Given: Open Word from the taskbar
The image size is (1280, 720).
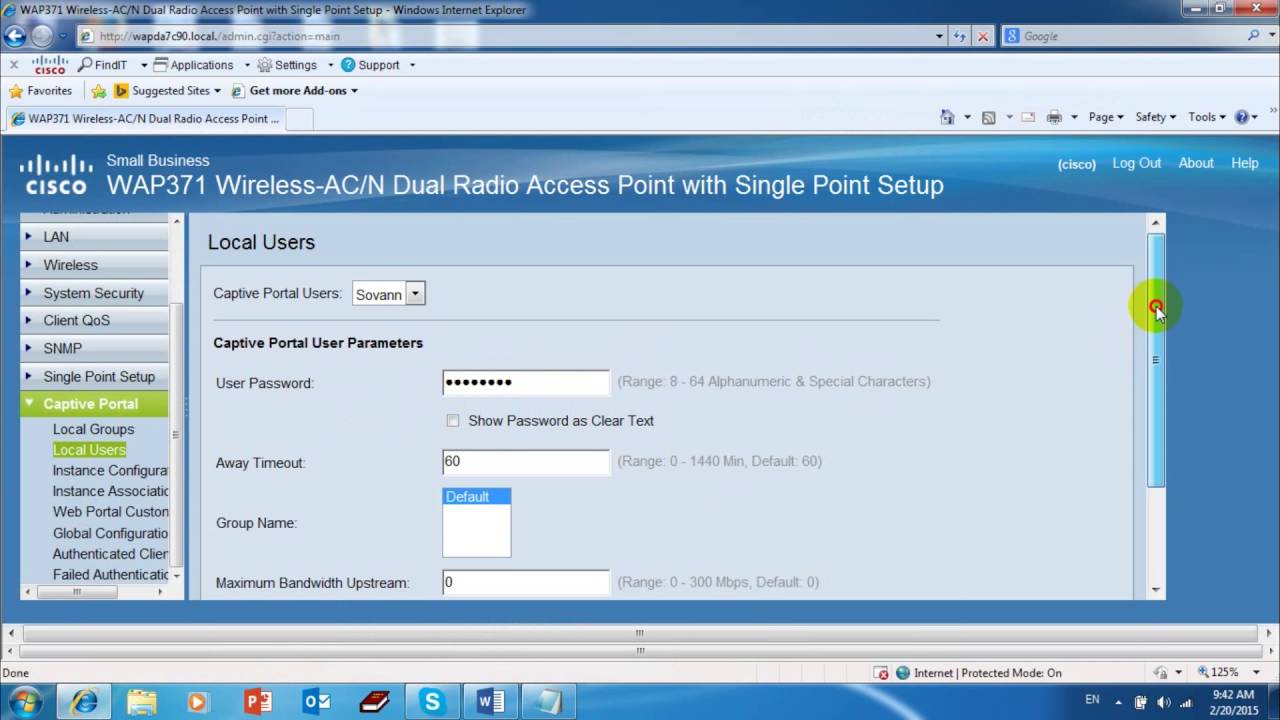Looking at the screenshot, I should point(490,702).
